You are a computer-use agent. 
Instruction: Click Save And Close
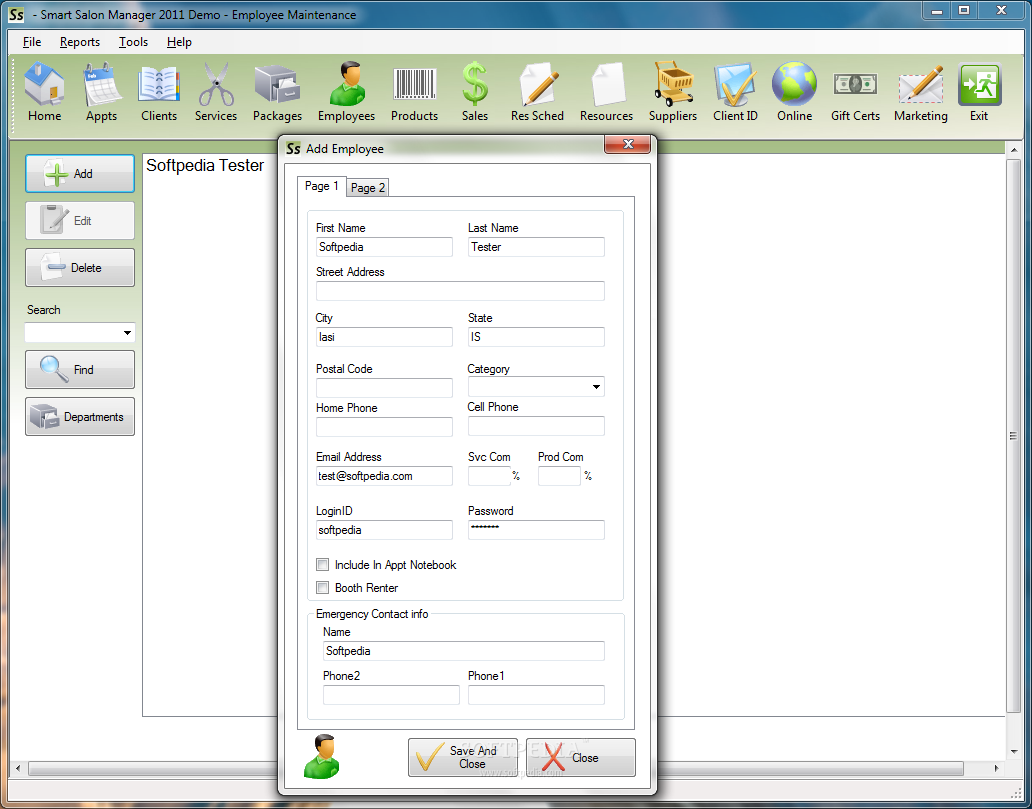pos(463,757)
